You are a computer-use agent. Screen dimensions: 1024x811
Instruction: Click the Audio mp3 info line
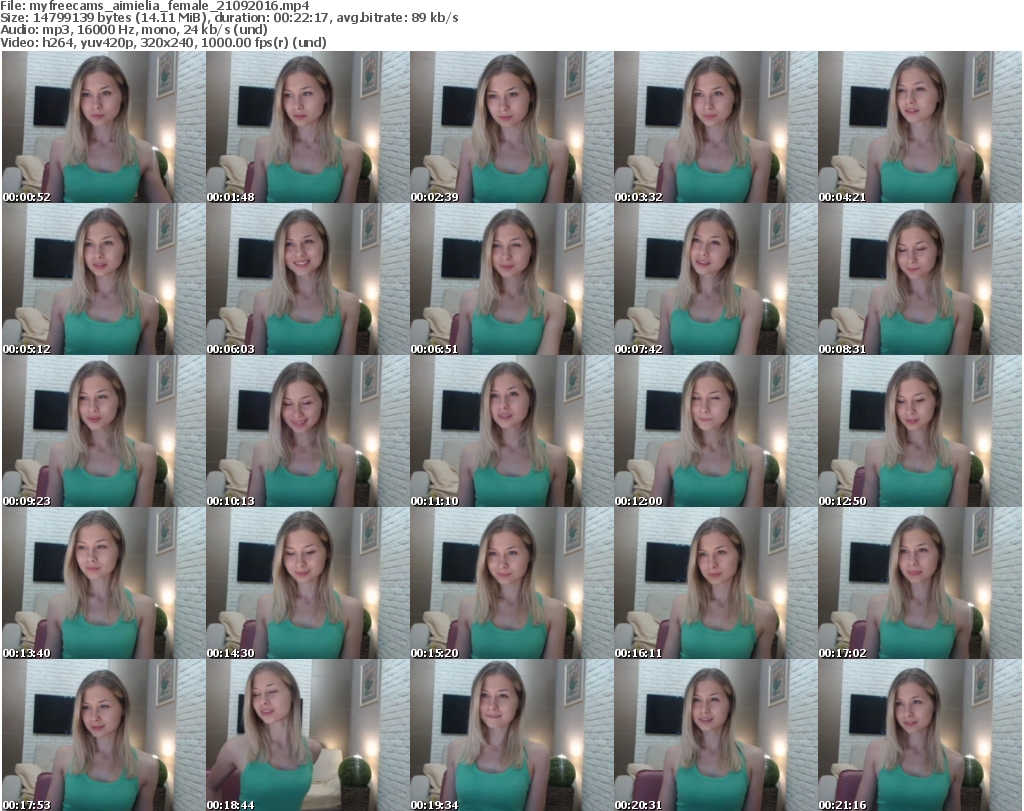[x=134, y=30]
